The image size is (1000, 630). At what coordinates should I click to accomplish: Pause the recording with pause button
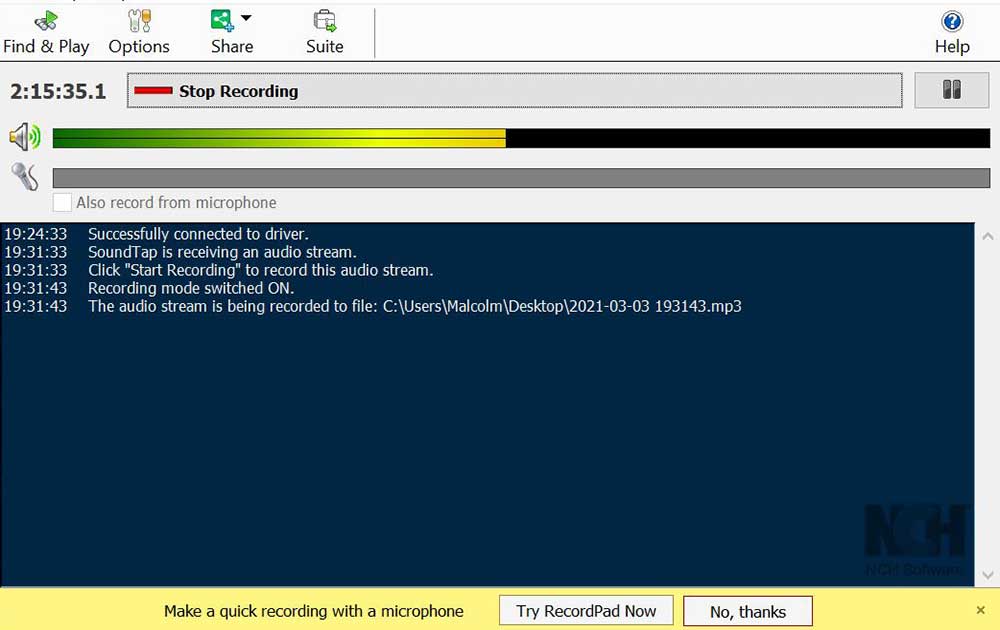[951, 90]
